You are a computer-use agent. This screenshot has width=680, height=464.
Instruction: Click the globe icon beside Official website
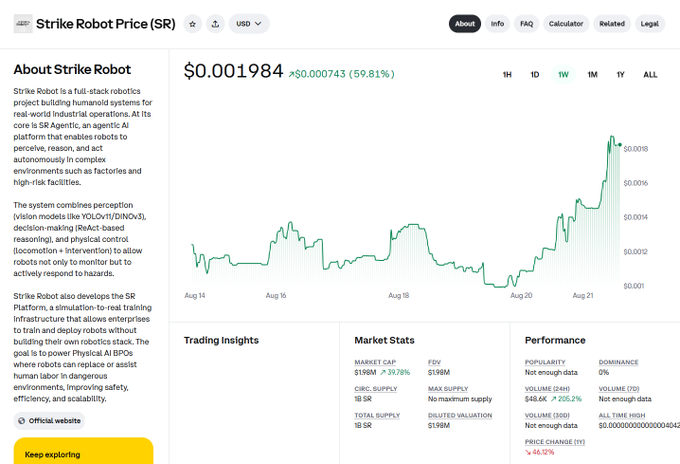22,421
